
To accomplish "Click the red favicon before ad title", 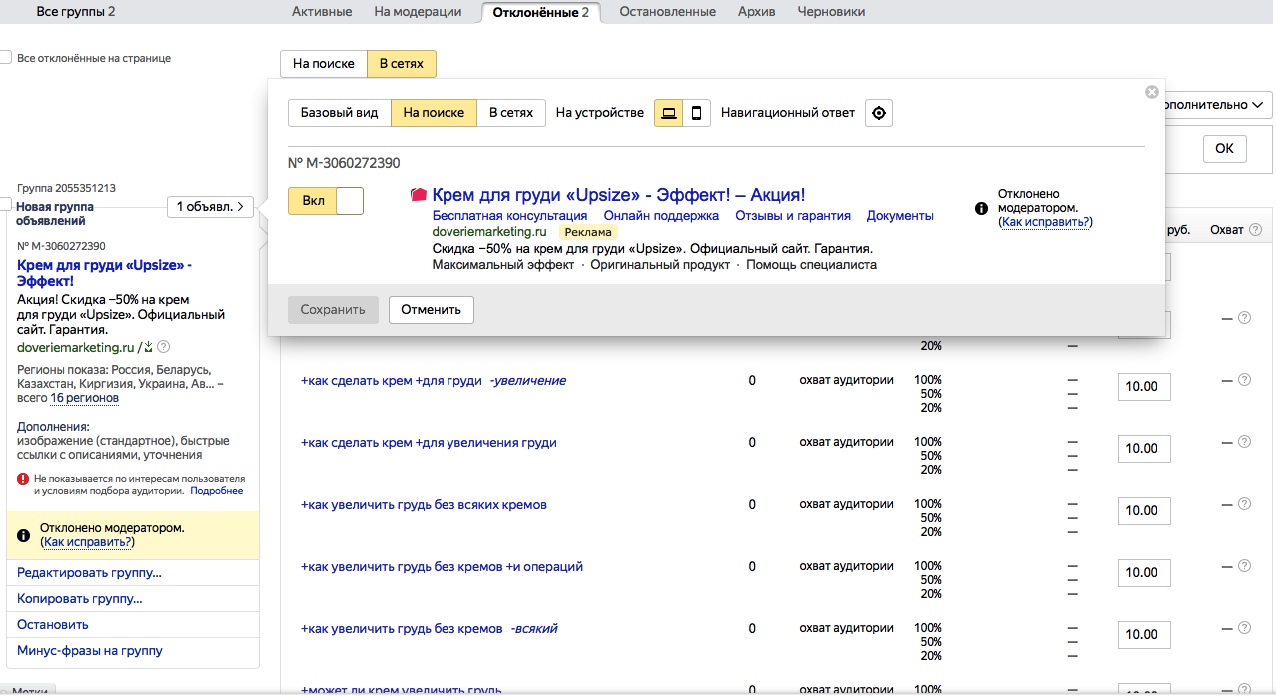I will point(419,195).
